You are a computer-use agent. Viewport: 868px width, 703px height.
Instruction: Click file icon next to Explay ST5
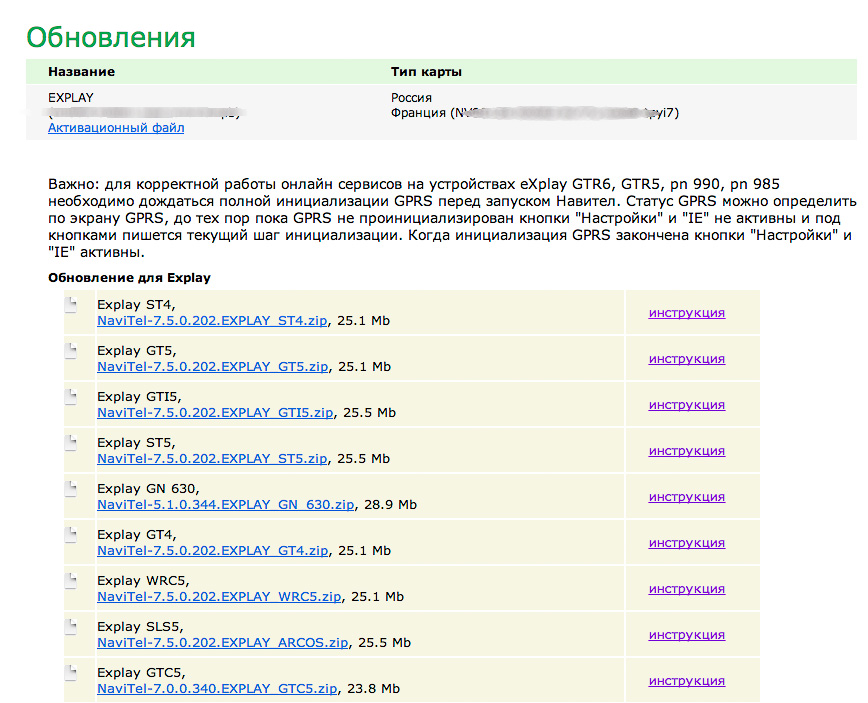[x=71, y=444]
